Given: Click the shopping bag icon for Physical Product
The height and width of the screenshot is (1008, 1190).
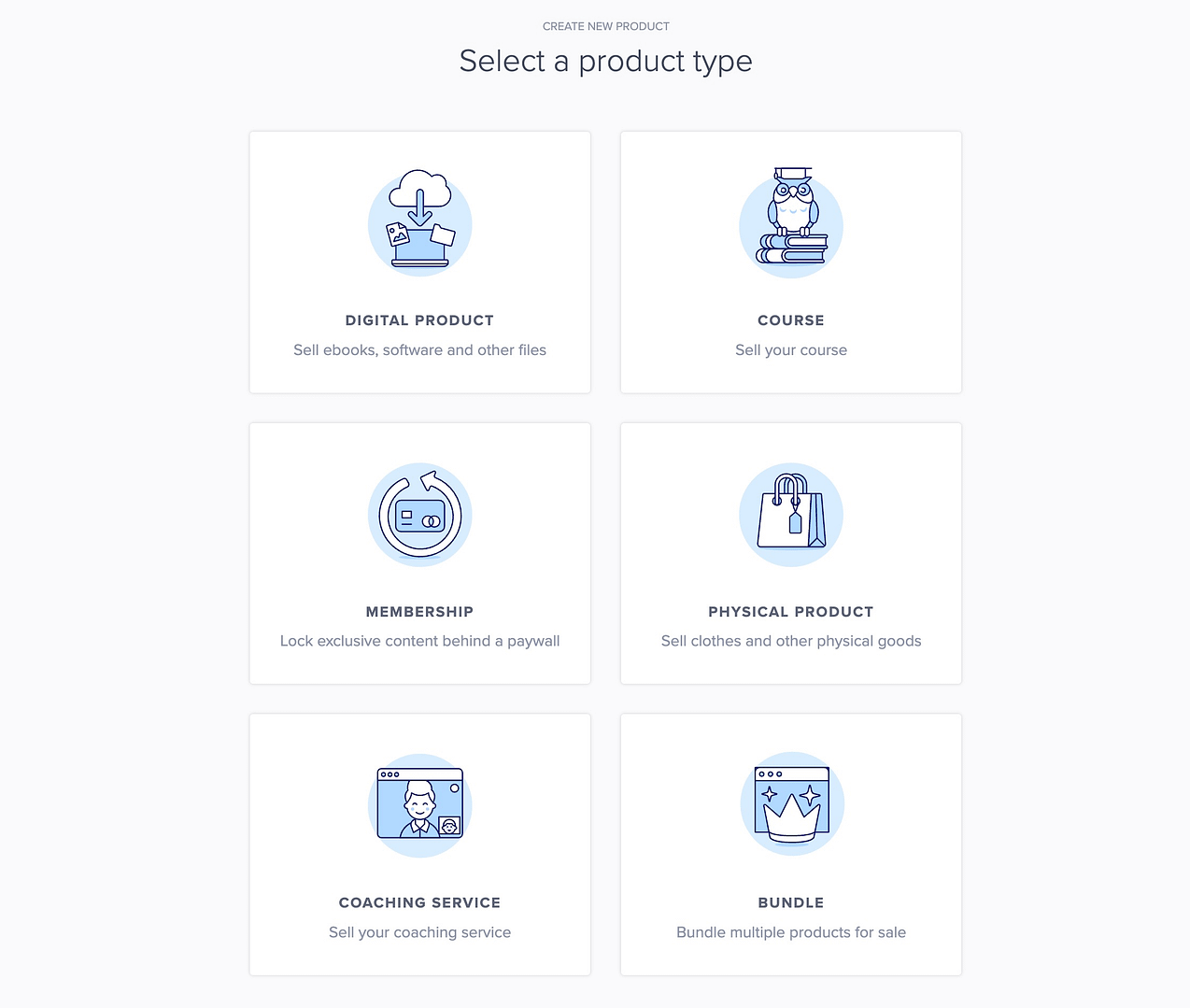Looking at the screenshot, I should tap(791, 515).
